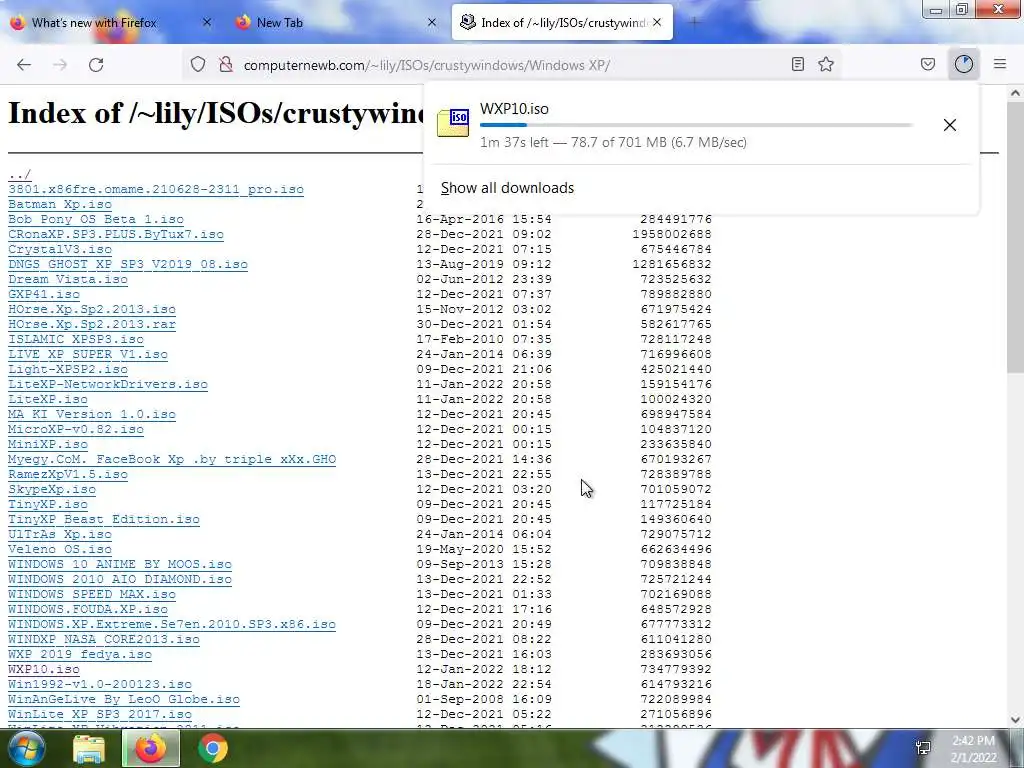Click the forward navigation arrow
Screen dimensions: 1024x768
[60, 65]
